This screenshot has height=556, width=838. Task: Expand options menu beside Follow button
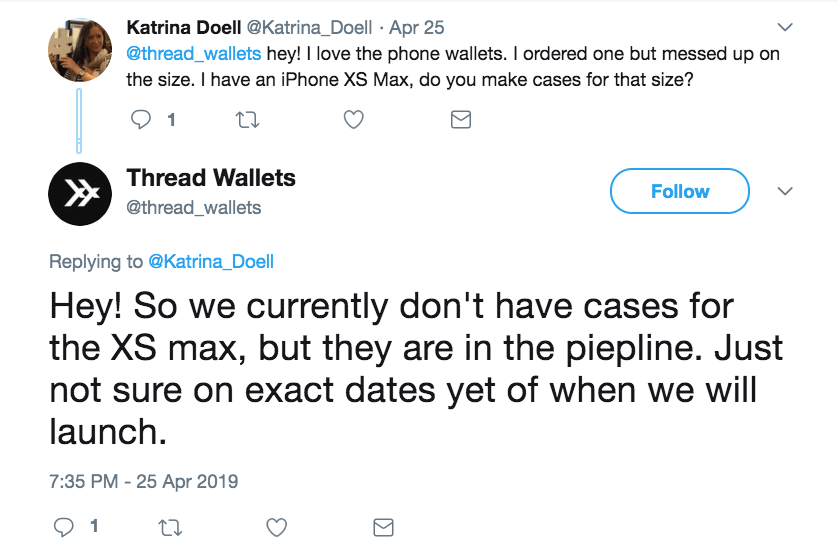pyautogui.click(x=785, y=191)
